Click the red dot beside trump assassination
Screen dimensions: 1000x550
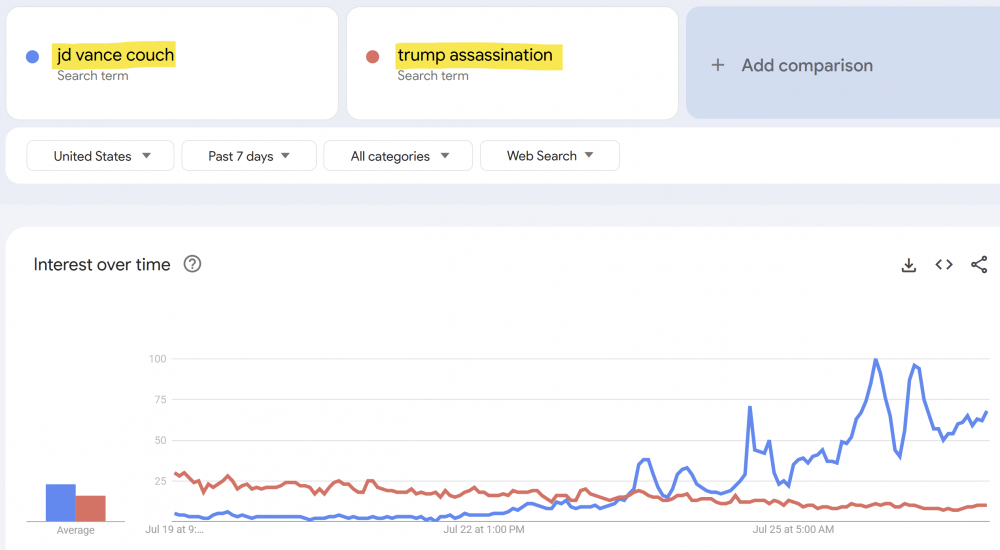[x=372, y=57]
